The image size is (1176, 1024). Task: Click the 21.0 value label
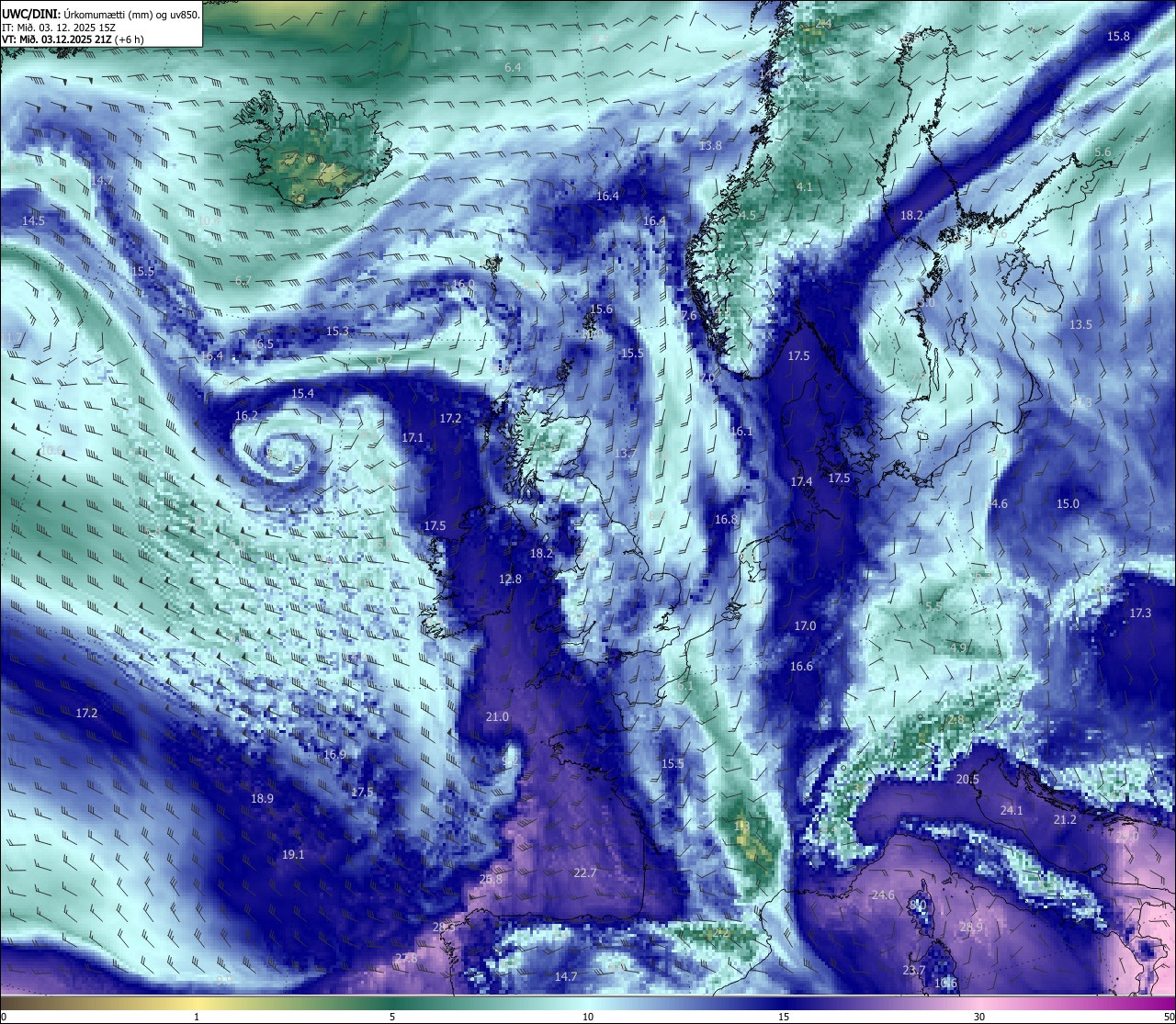pos(497,716)
